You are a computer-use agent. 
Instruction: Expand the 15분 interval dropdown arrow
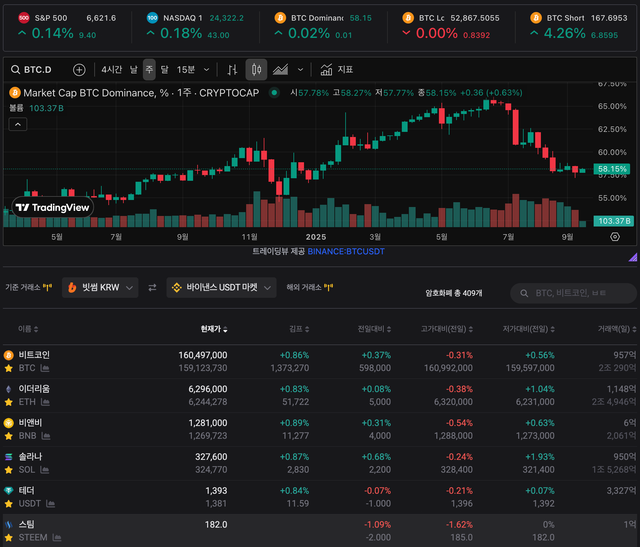click(x=207, y=70)
